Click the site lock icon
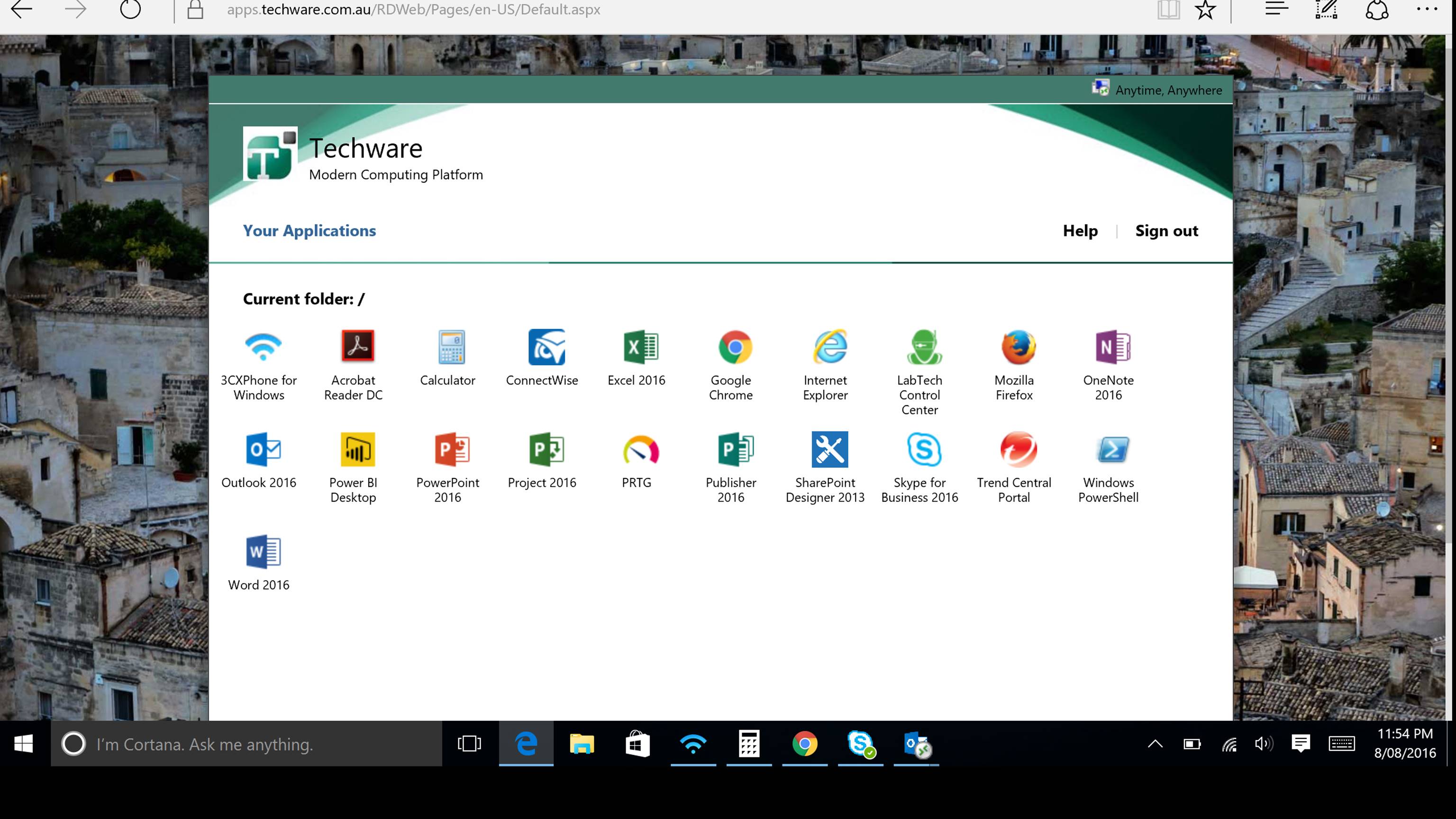Viewport: 1456px width, 819px height. point(195,9)
